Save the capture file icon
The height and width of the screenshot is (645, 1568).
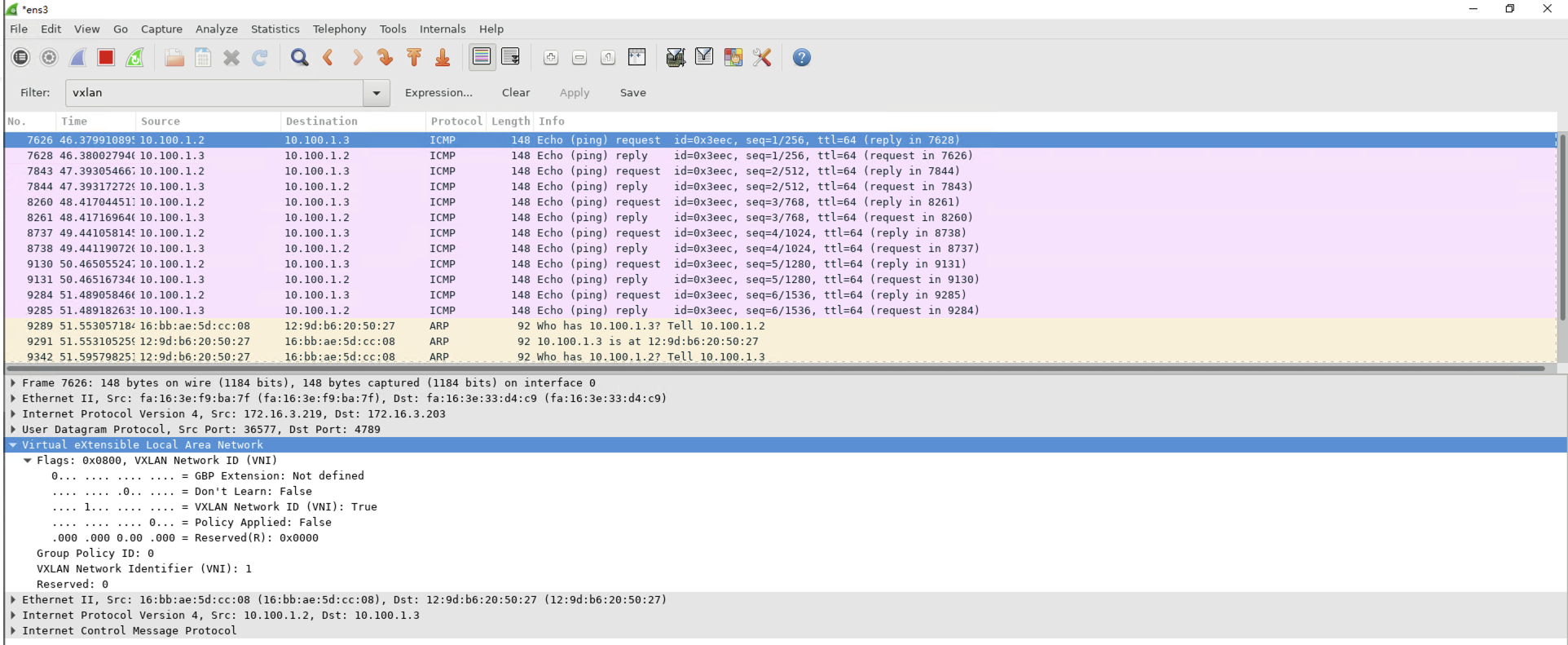point(203,57)
